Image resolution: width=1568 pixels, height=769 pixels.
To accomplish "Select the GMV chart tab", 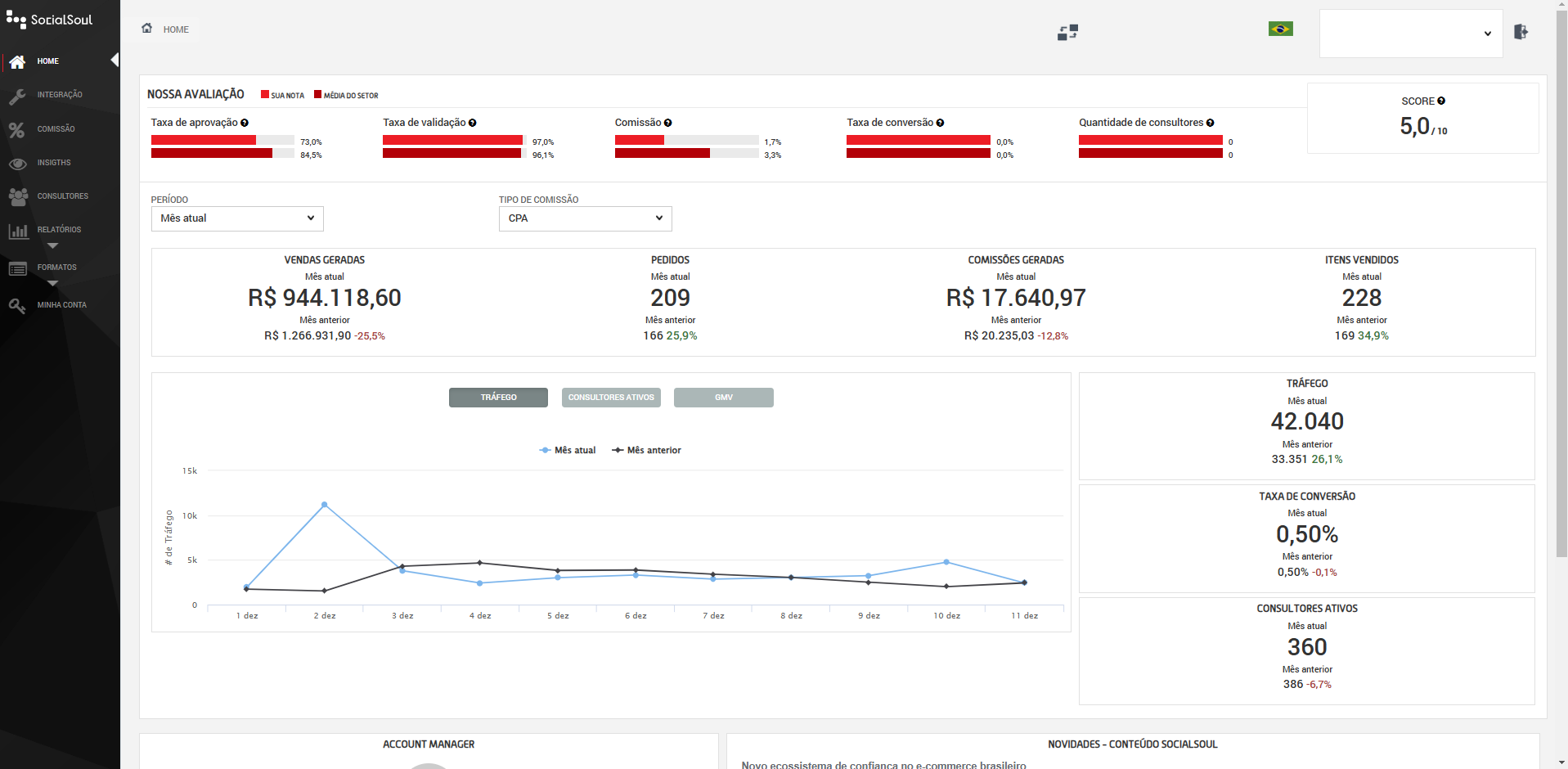I will point(724,398).
